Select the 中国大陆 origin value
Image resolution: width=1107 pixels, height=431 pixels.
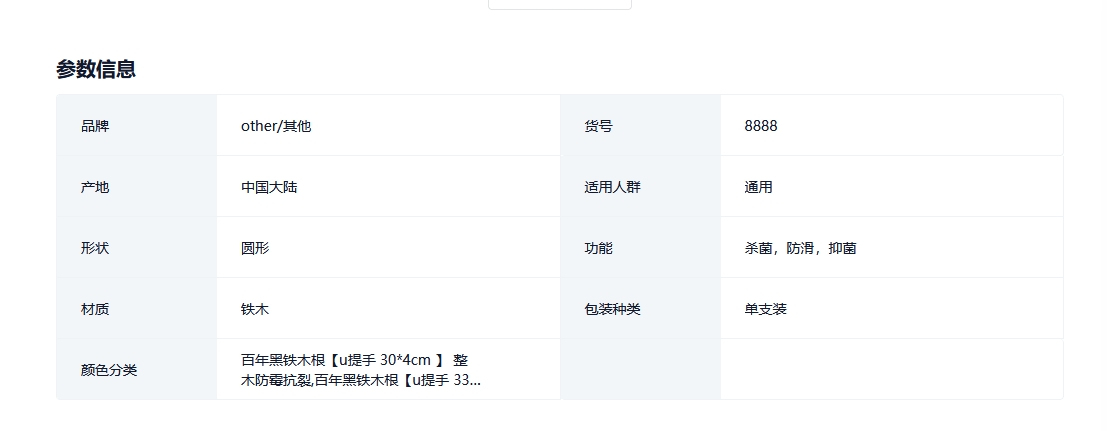coord(269,187)
